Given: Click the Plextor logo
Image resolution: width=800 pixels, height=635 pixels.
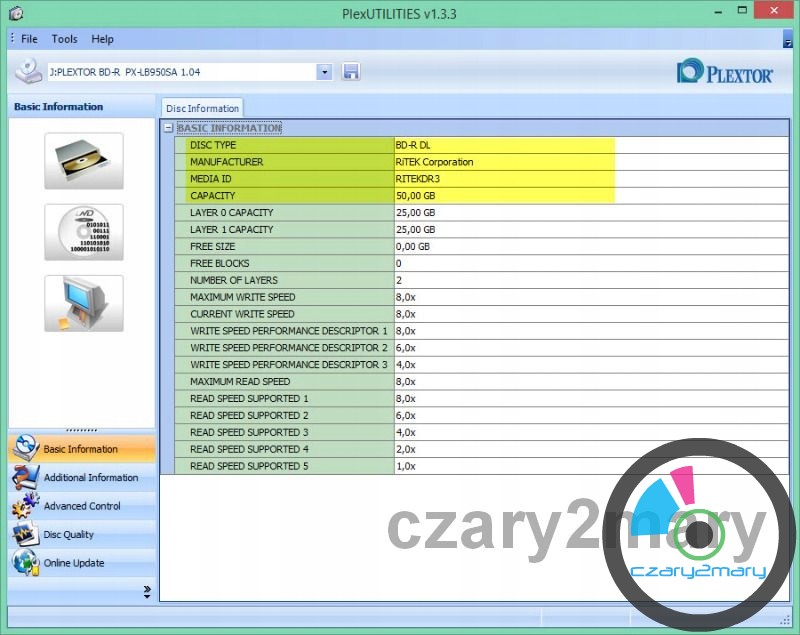Looking at the screenshot, I should click(x=725, y=73).
